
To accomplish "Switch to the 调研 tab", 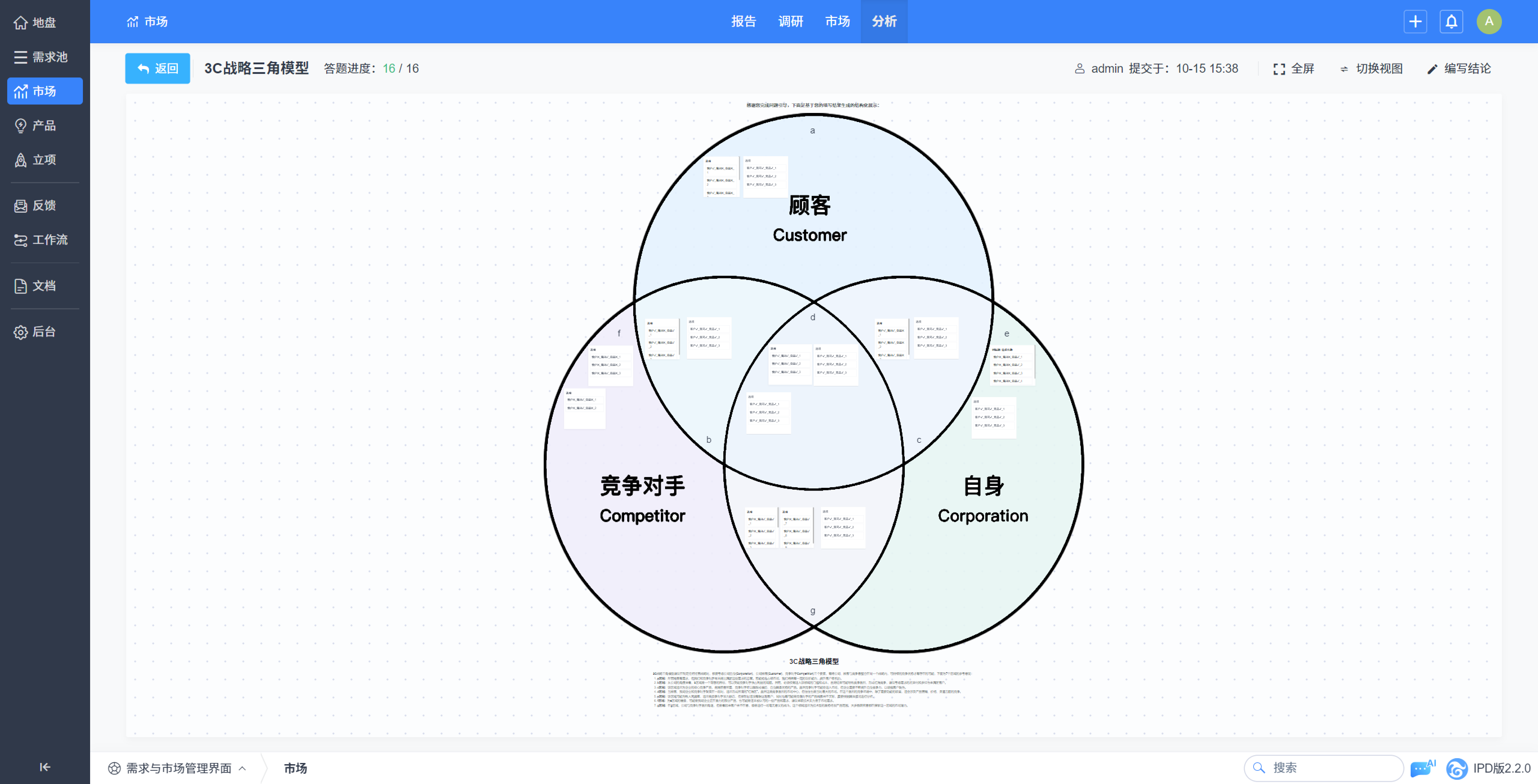I will (791, 22).
